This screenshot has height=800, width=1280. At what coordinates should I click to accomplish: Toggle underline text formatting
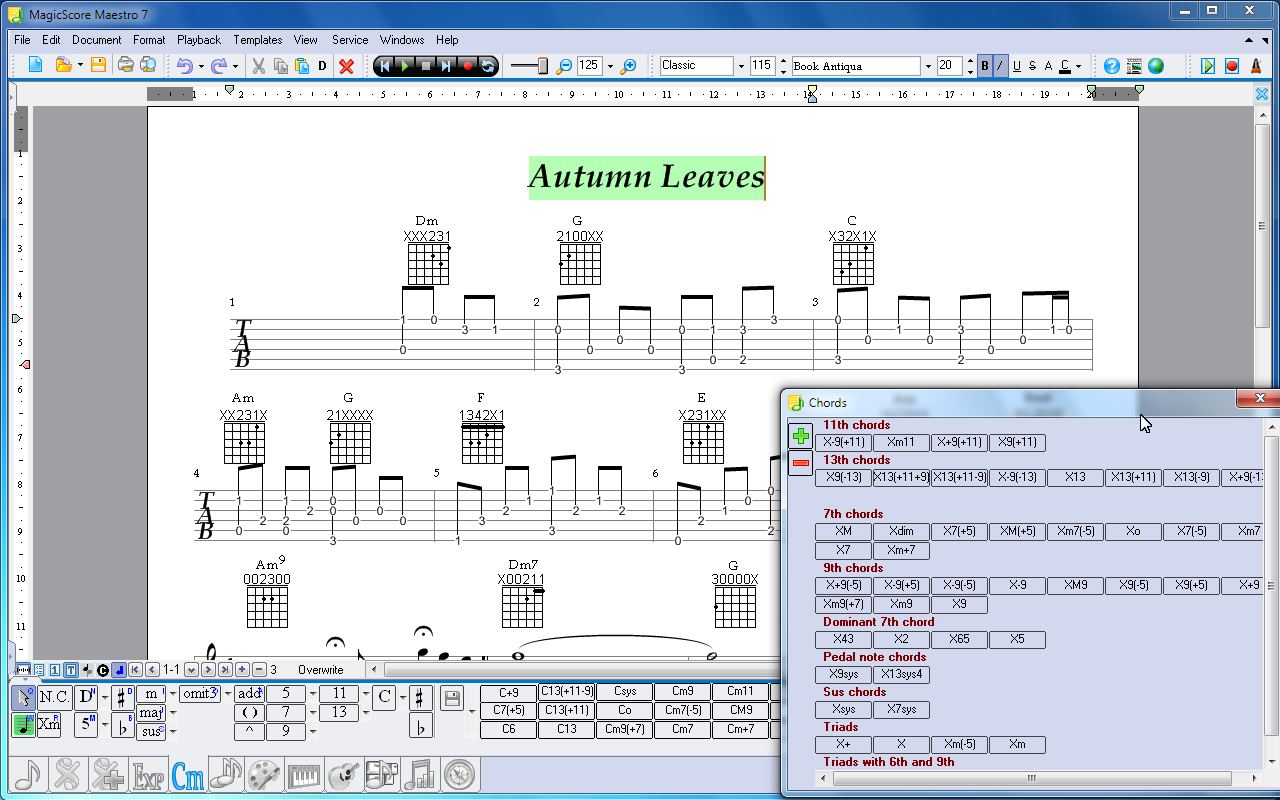(1017, 66)
